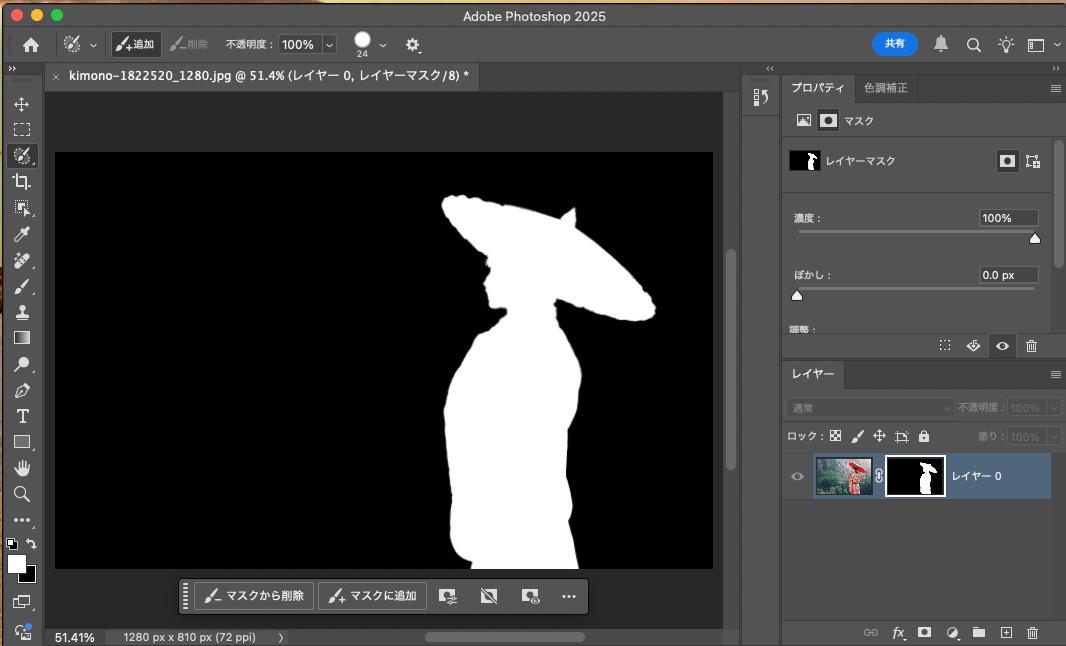The image size is (1066, 646).
Task: Click the 共有 share button
Action: [895, 44]
